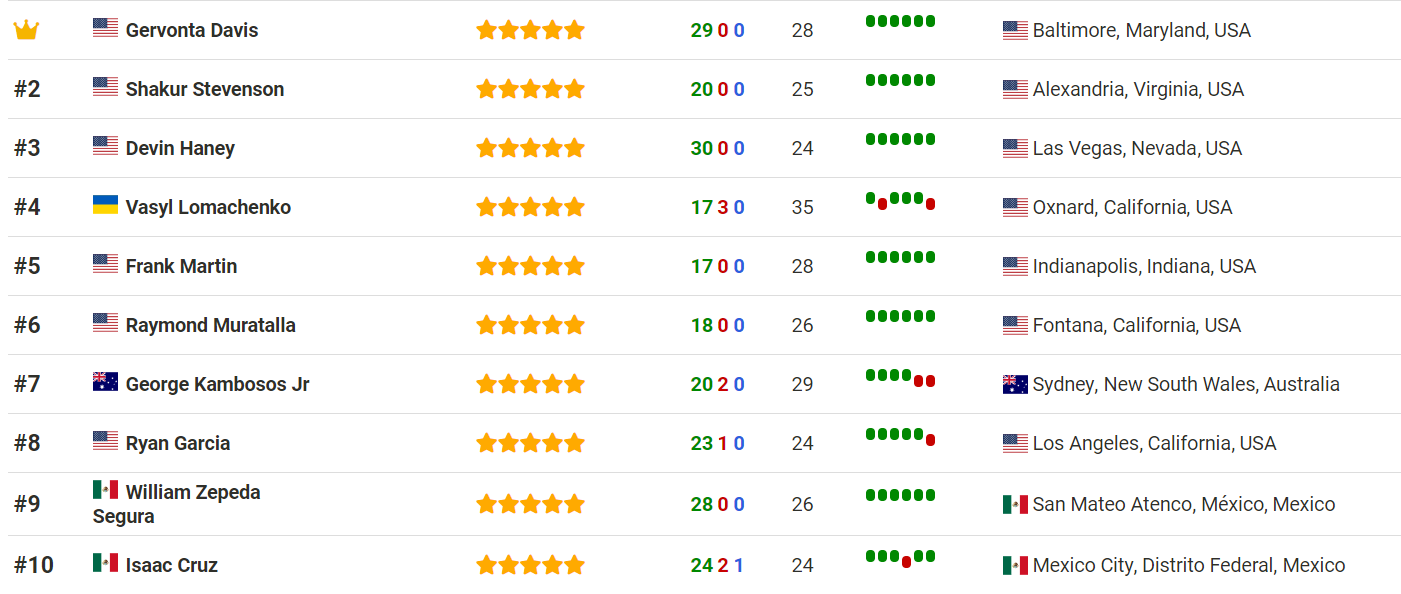Click Ryan Garcia's star rating

point(530,443)
